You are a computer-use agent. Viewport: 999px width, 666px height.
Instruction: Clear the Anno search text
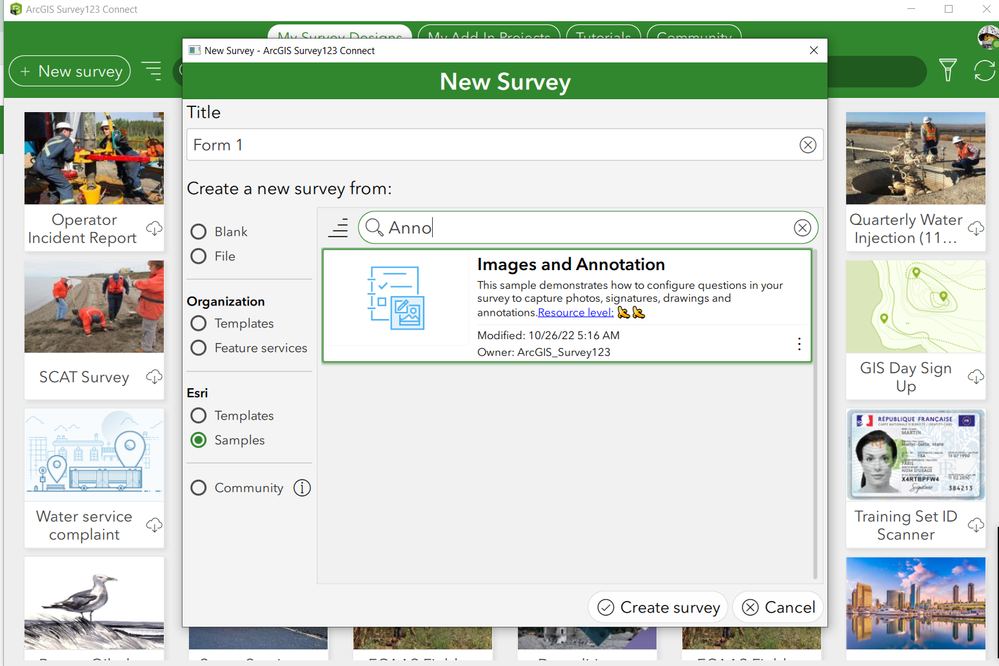802,228
